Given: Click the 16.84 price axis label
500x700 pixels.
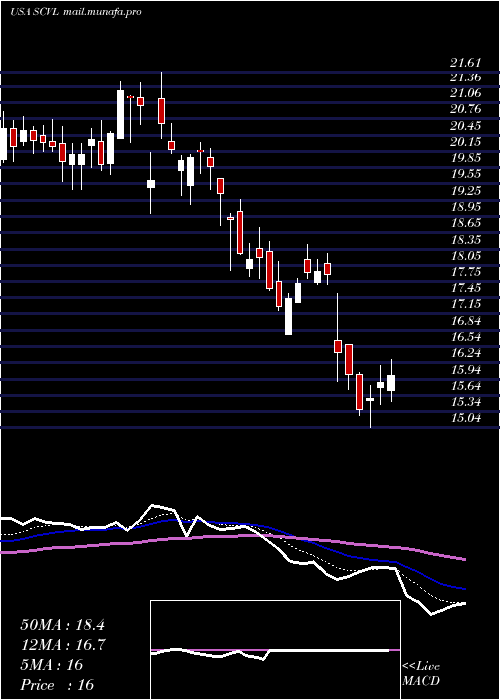Looking at the screenshot, I should coord(465,321).
